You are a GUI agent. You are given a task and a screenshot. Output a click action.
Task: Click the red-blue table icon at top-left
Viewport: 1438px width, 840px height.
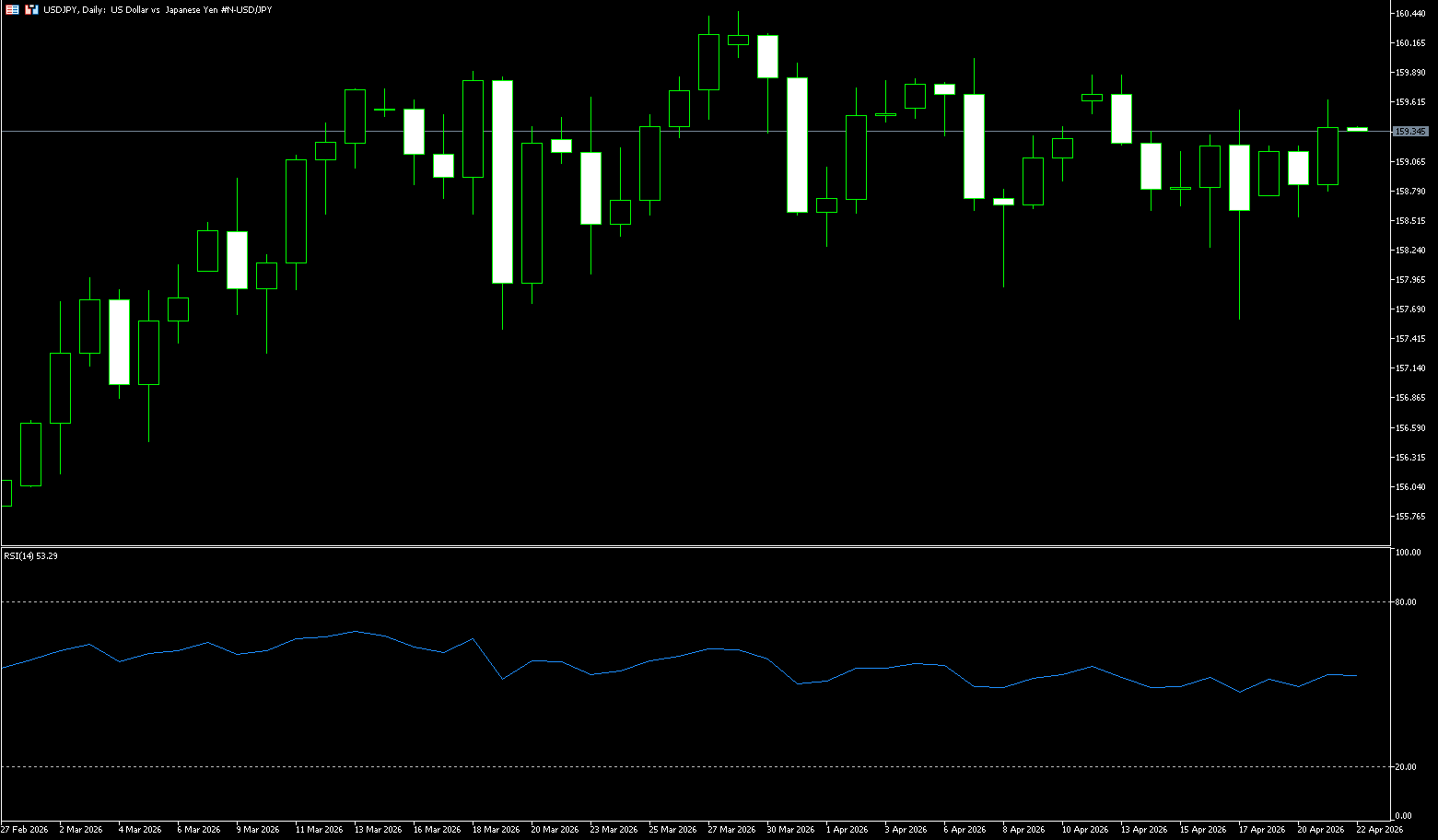12,9
